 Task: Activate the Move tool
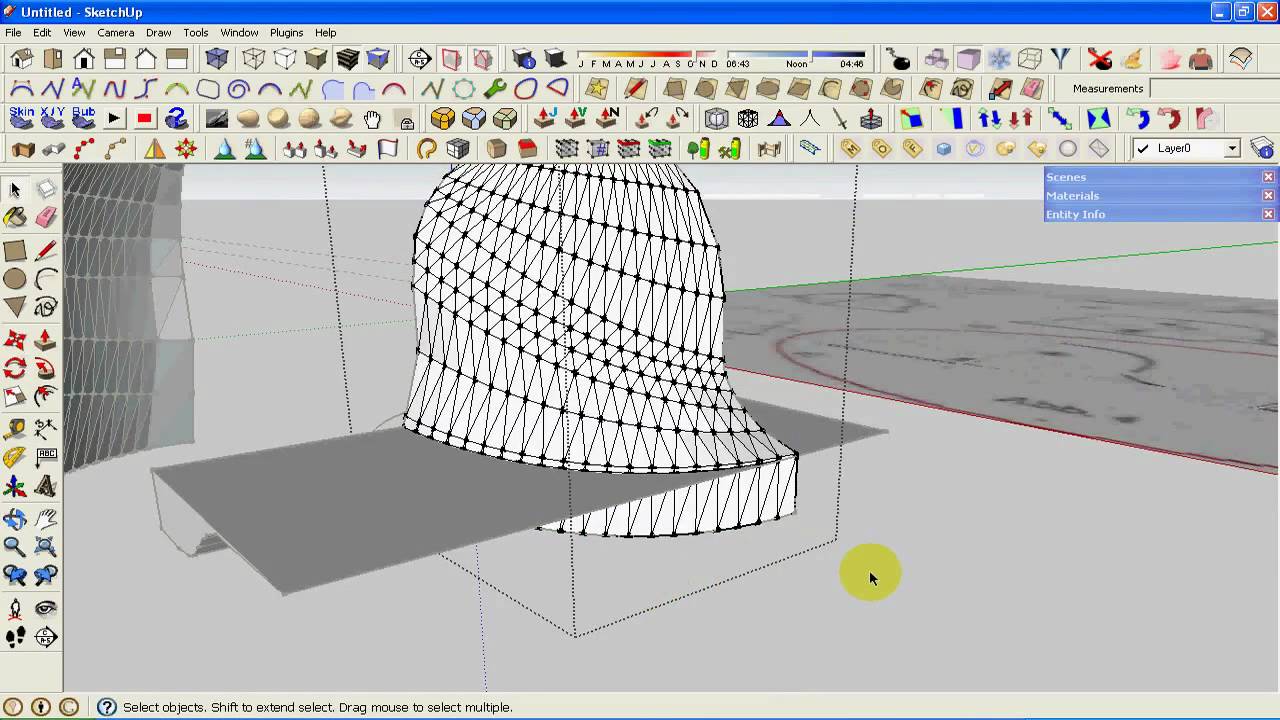click(15, 341)
